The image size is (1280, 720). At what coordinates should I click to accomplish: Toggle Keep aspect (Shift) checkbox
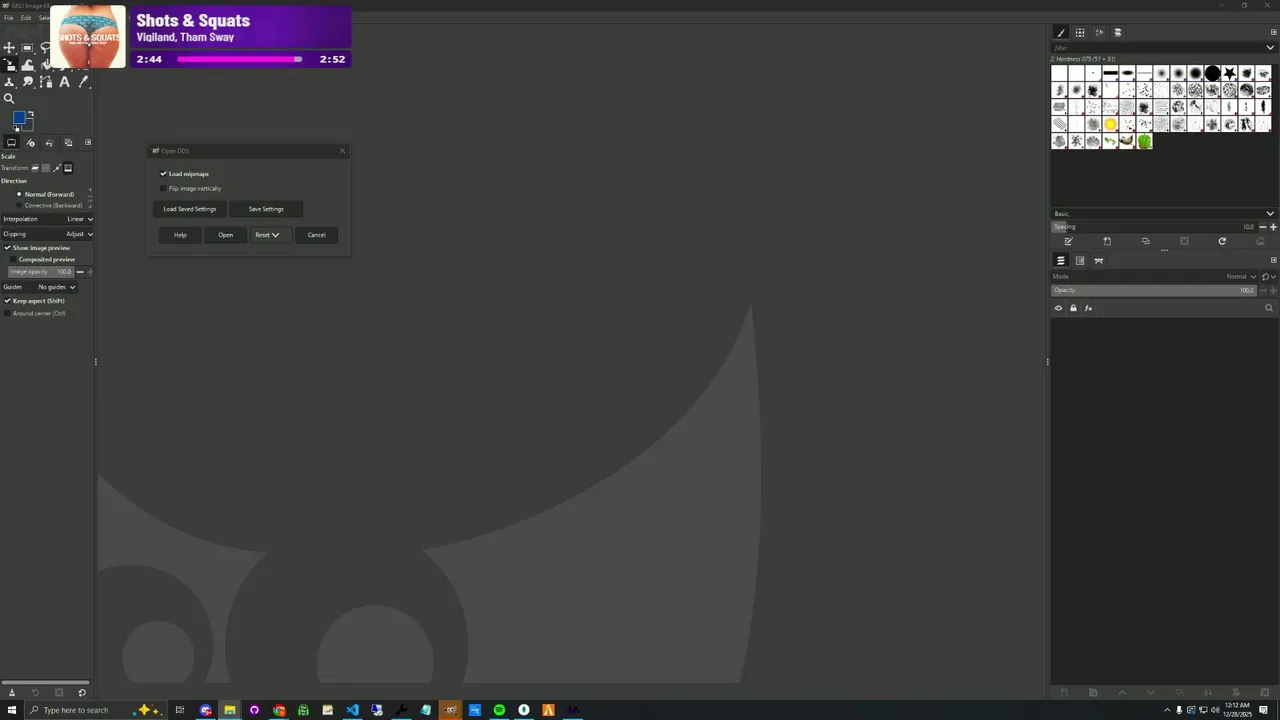pyautogui.click(x=7, y=301)
